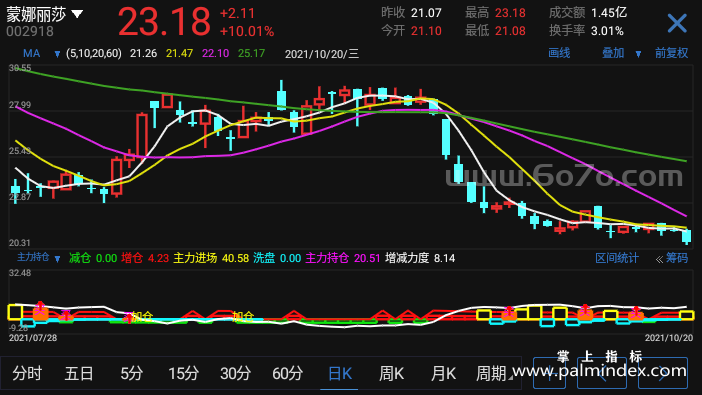
Task: Select the 周K weekly chart tab
Action: pyautogui.click(x=391, y=373)
